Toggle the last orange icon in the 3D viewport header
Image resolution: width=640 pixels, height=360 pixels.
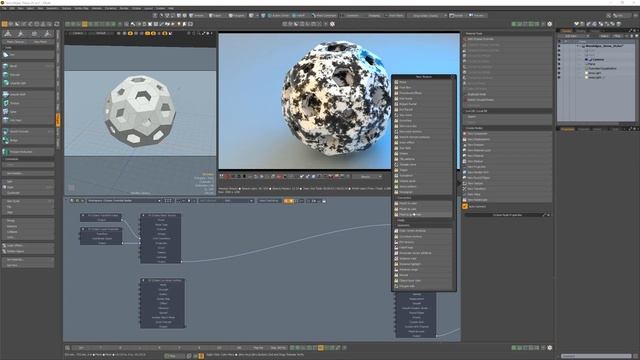[164, 33]
